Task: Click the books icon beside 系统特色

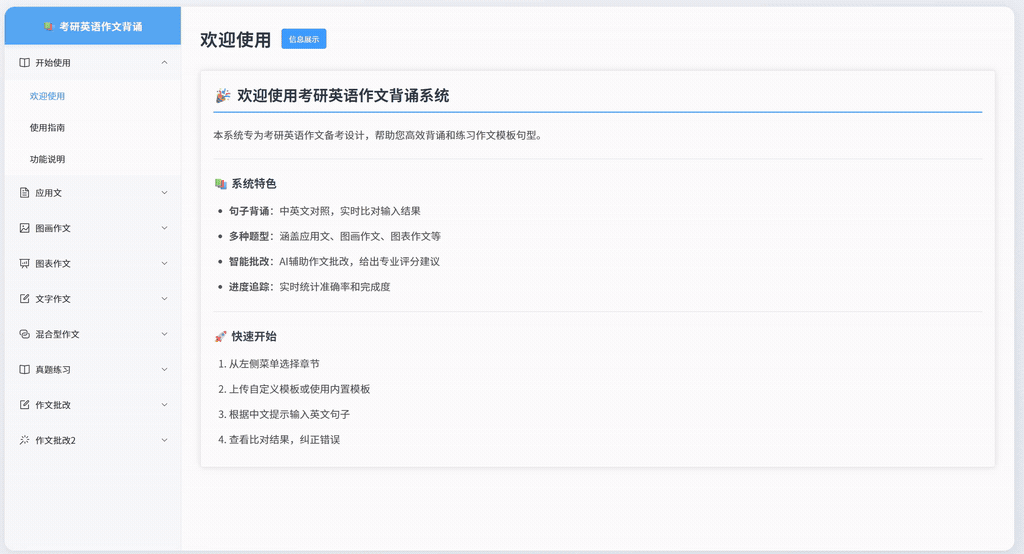Action: [221, 184]
